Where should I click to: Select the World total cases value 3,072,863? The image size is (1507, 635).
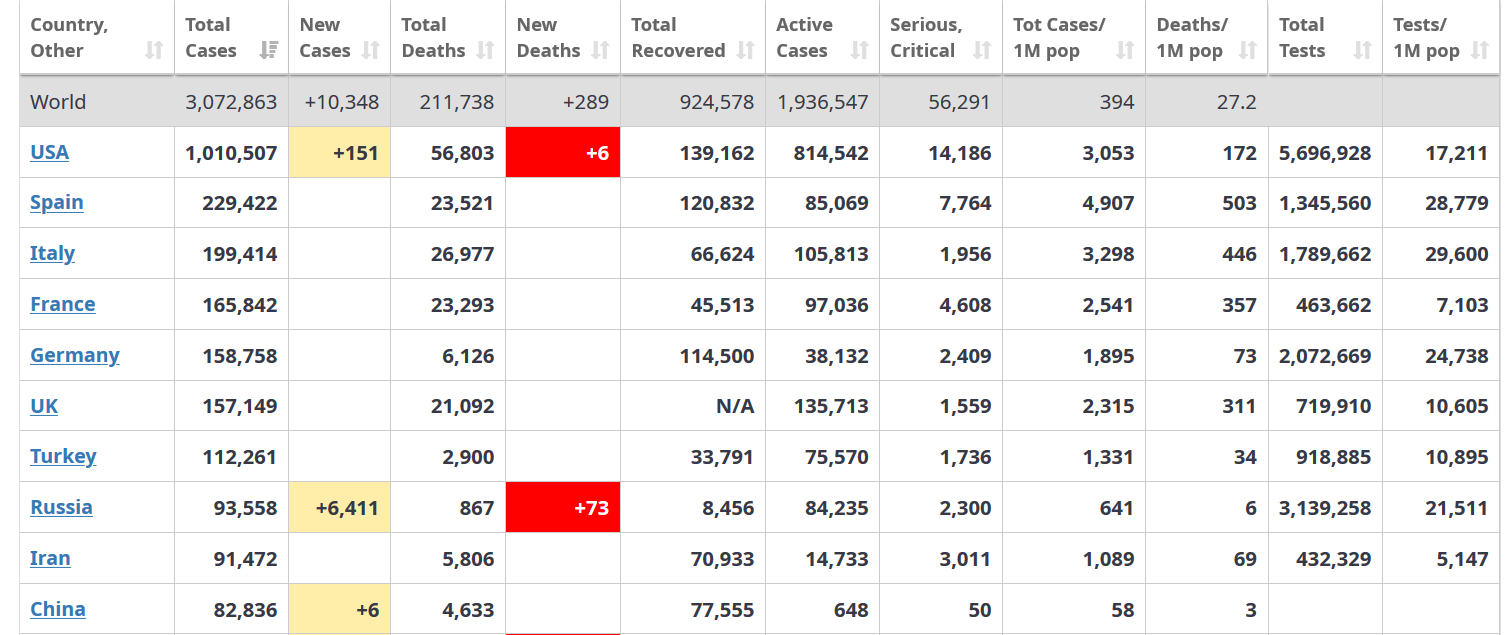click(231, 102)
